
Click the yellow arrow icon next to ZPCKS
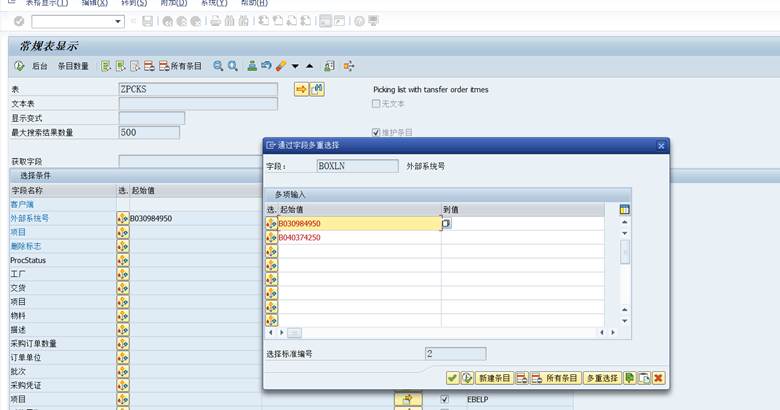[x=301, y=89]
